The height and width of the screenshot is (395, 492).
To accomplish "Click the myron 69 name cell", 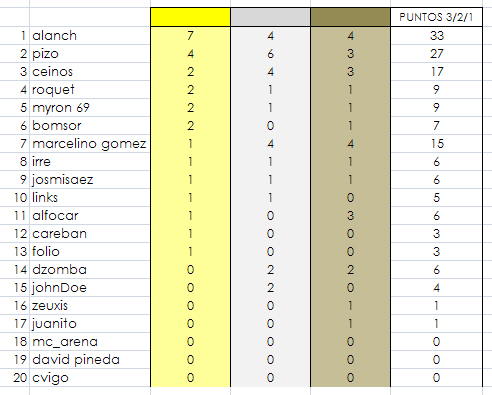I will [90, 107].
